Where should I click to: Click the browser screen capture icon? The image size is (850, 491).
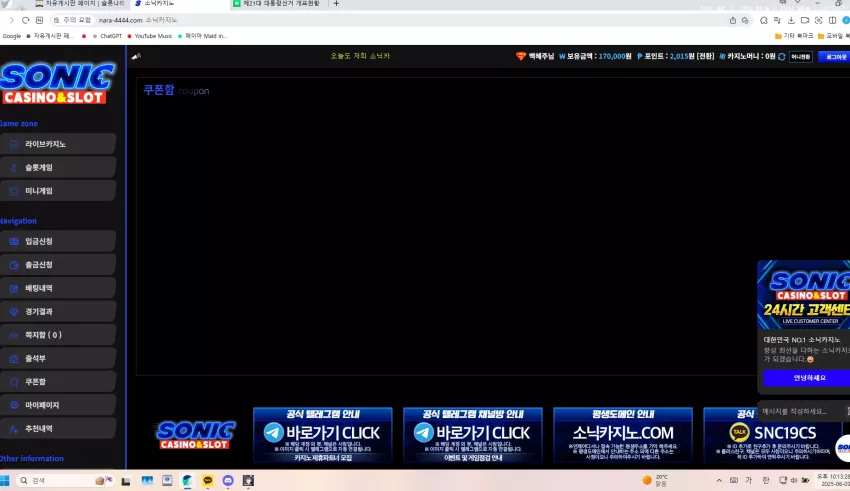coord(819,21)
